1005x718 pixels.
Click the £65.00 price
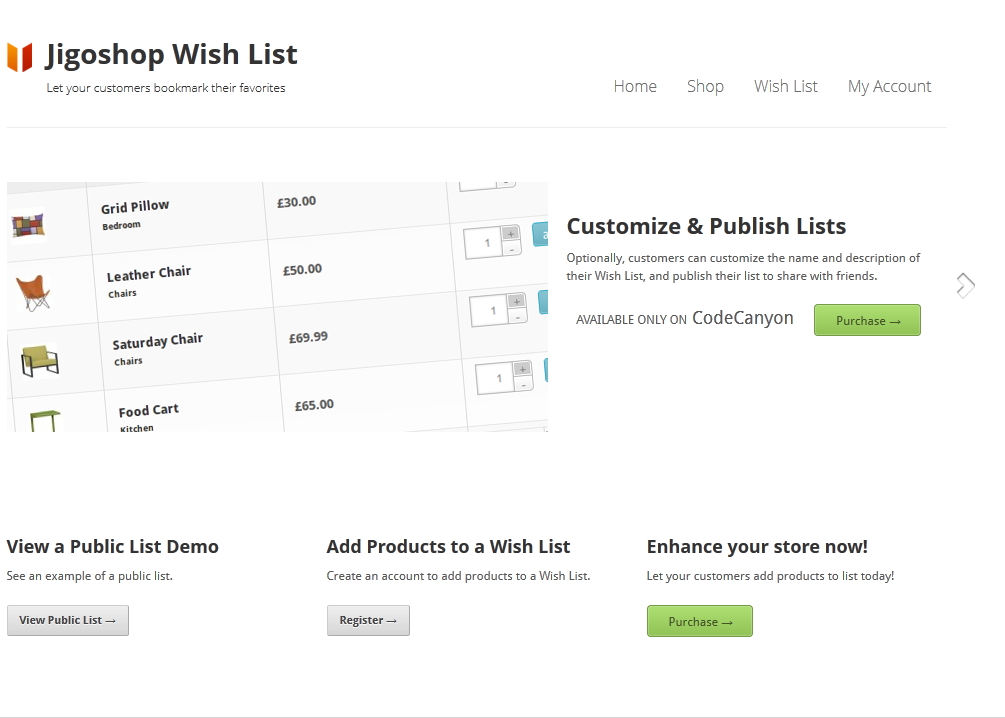[314, 405]
